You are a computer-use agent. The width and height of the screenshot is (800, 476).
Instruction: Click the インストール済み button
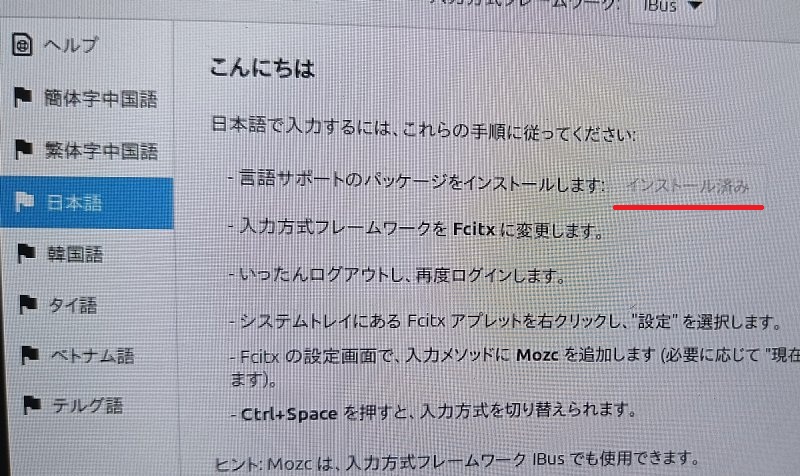tap(688, 185)
